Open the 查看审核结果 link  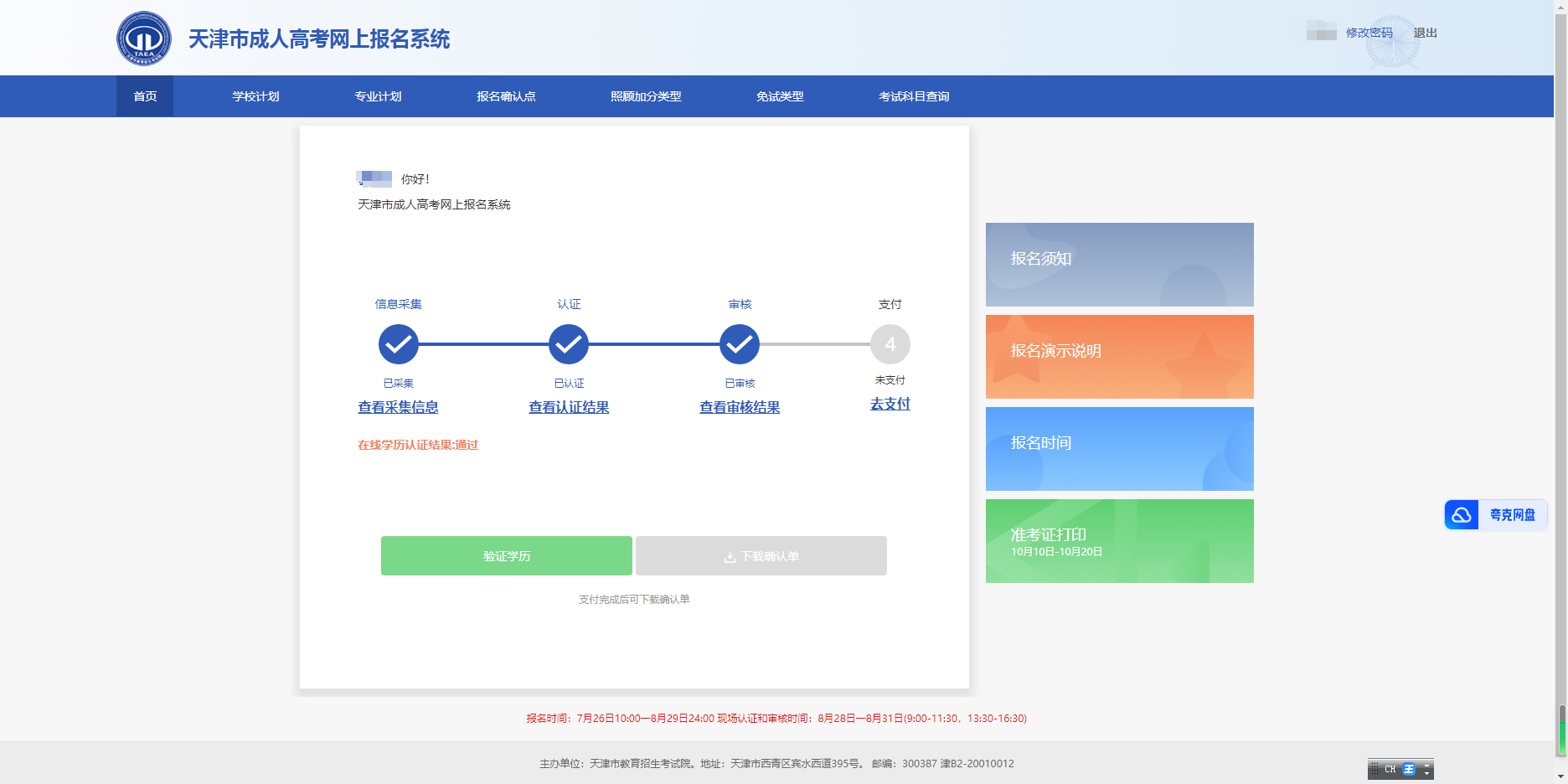tap(740, 407)
